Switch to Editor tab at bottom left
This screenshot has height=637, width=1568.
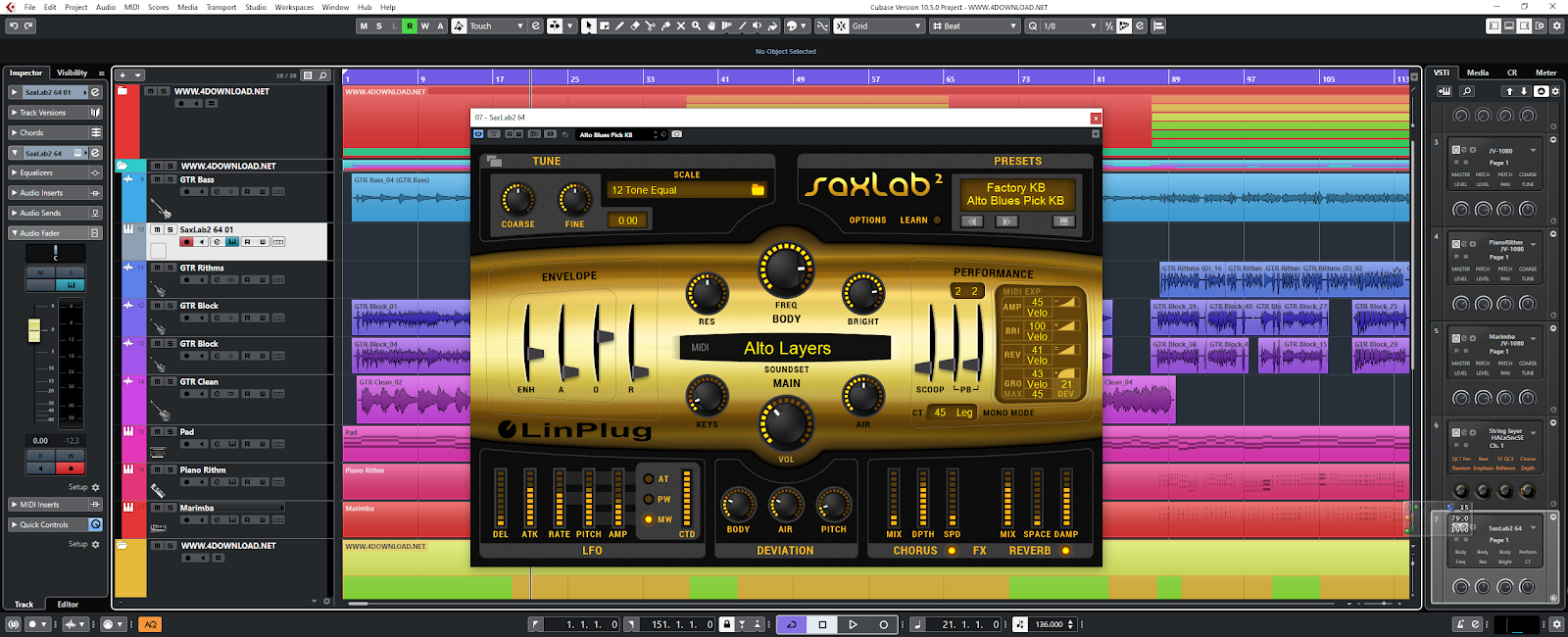68,605
